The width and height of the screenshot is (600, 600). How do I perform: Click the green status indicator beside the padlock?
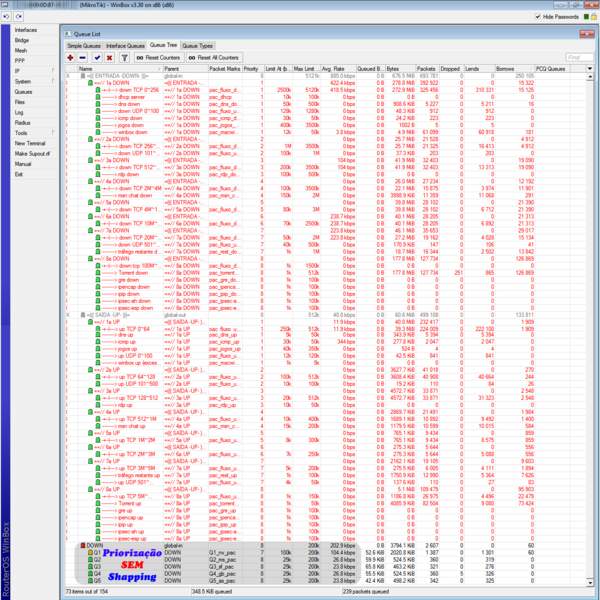point(586,17)
